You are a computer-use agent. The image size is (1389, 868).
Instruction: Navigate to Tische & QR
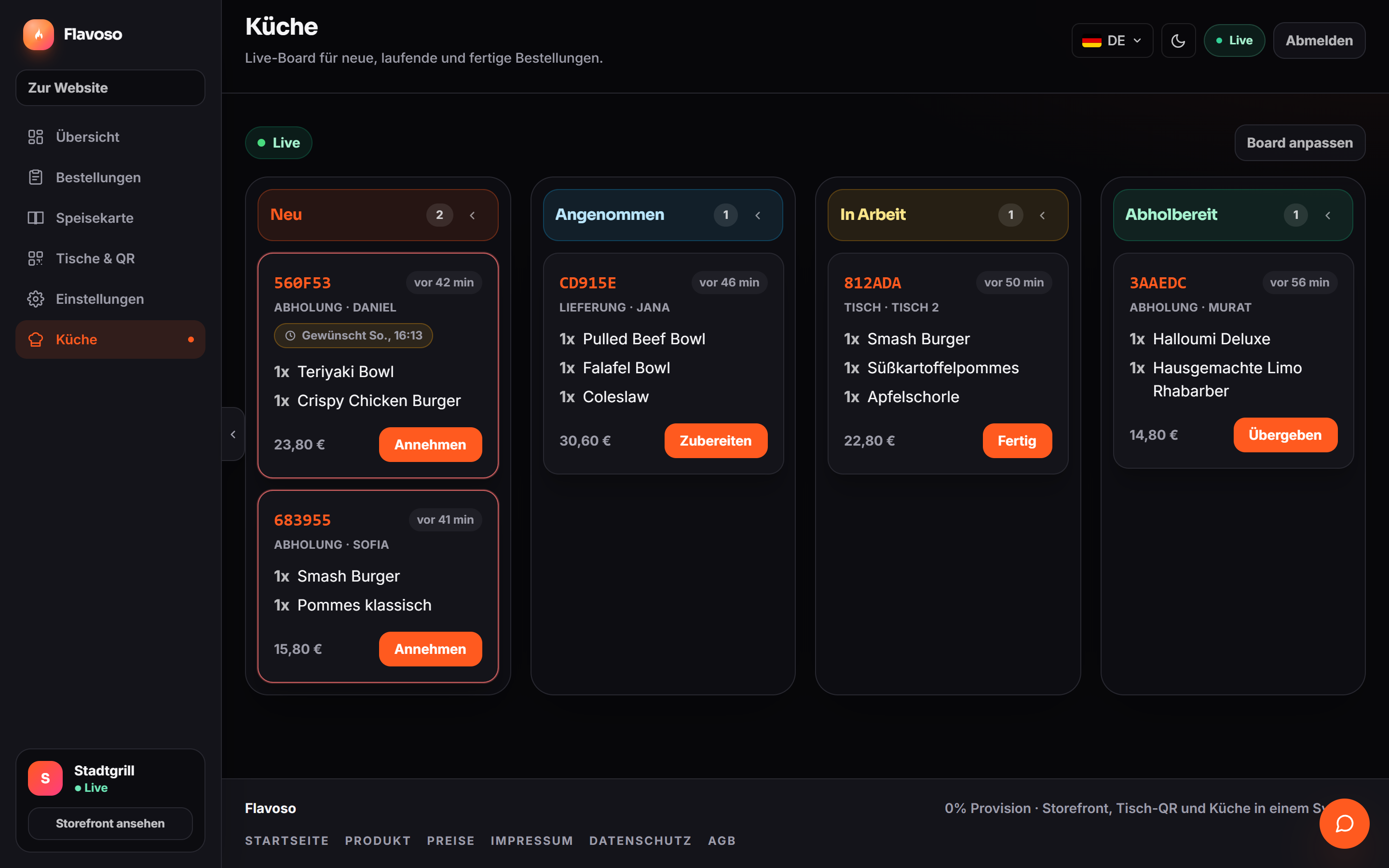(110, 258)
